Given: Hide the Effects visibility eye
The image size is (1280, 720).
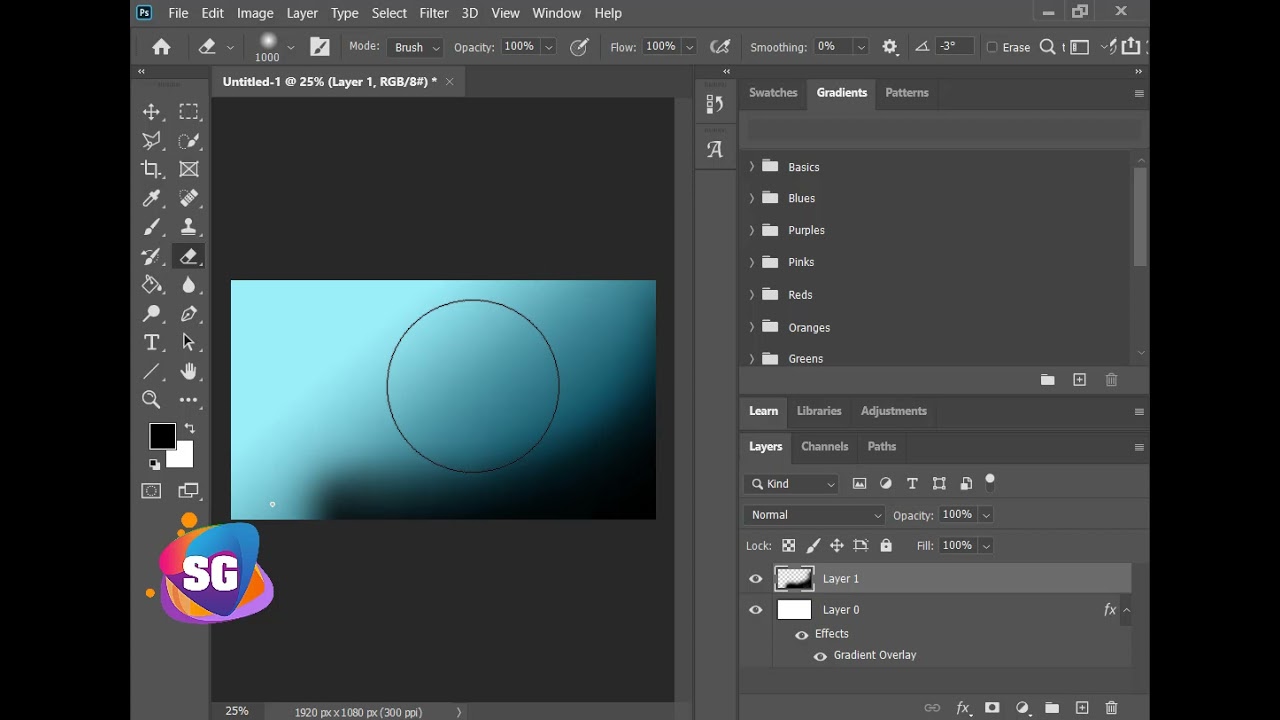Looking at the screenshot, I should coord(801,634).
